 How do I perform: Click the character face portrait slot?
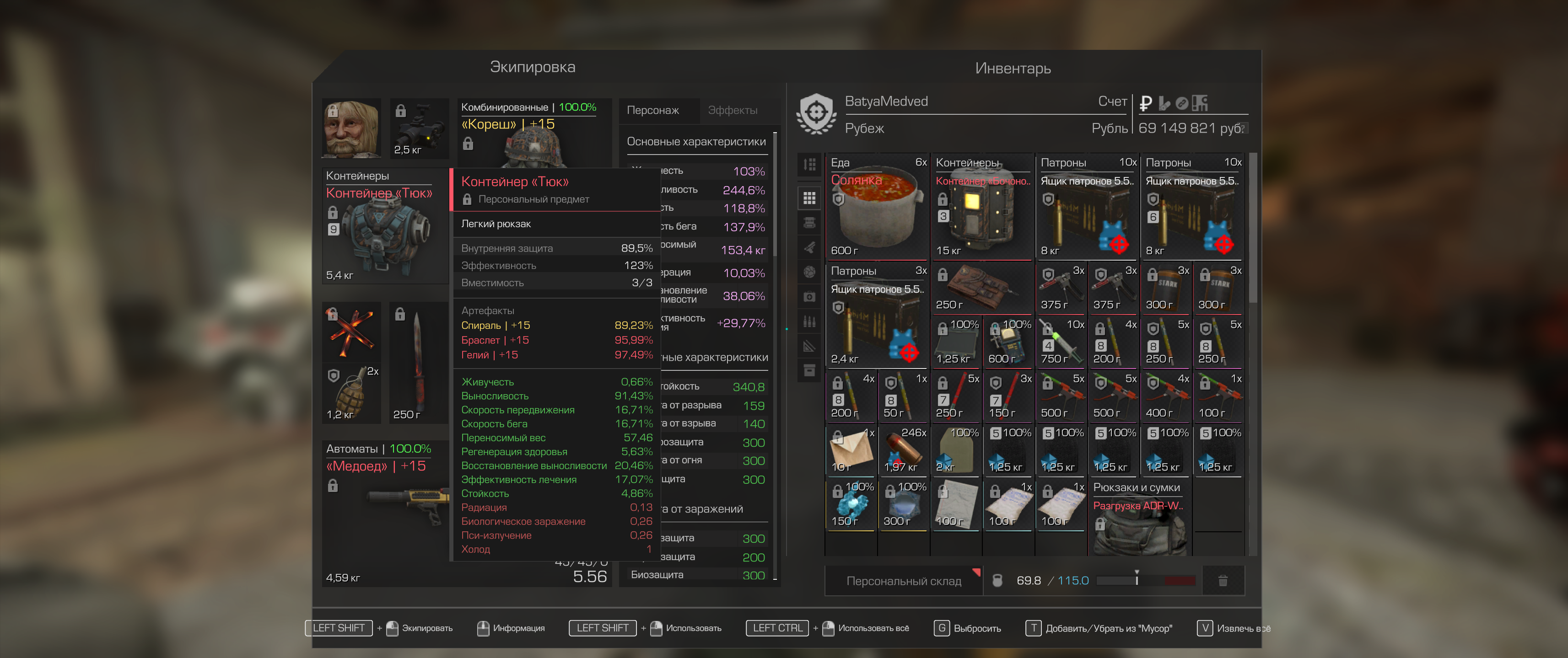[351, 128]
